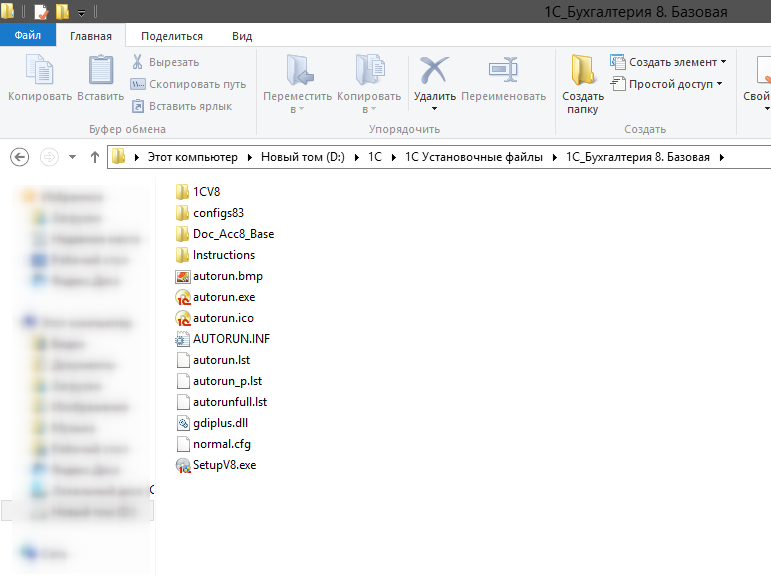771x576 pixels.
Task: Select the AUTORUN.INF settings file icon
Action: point(182,339)
